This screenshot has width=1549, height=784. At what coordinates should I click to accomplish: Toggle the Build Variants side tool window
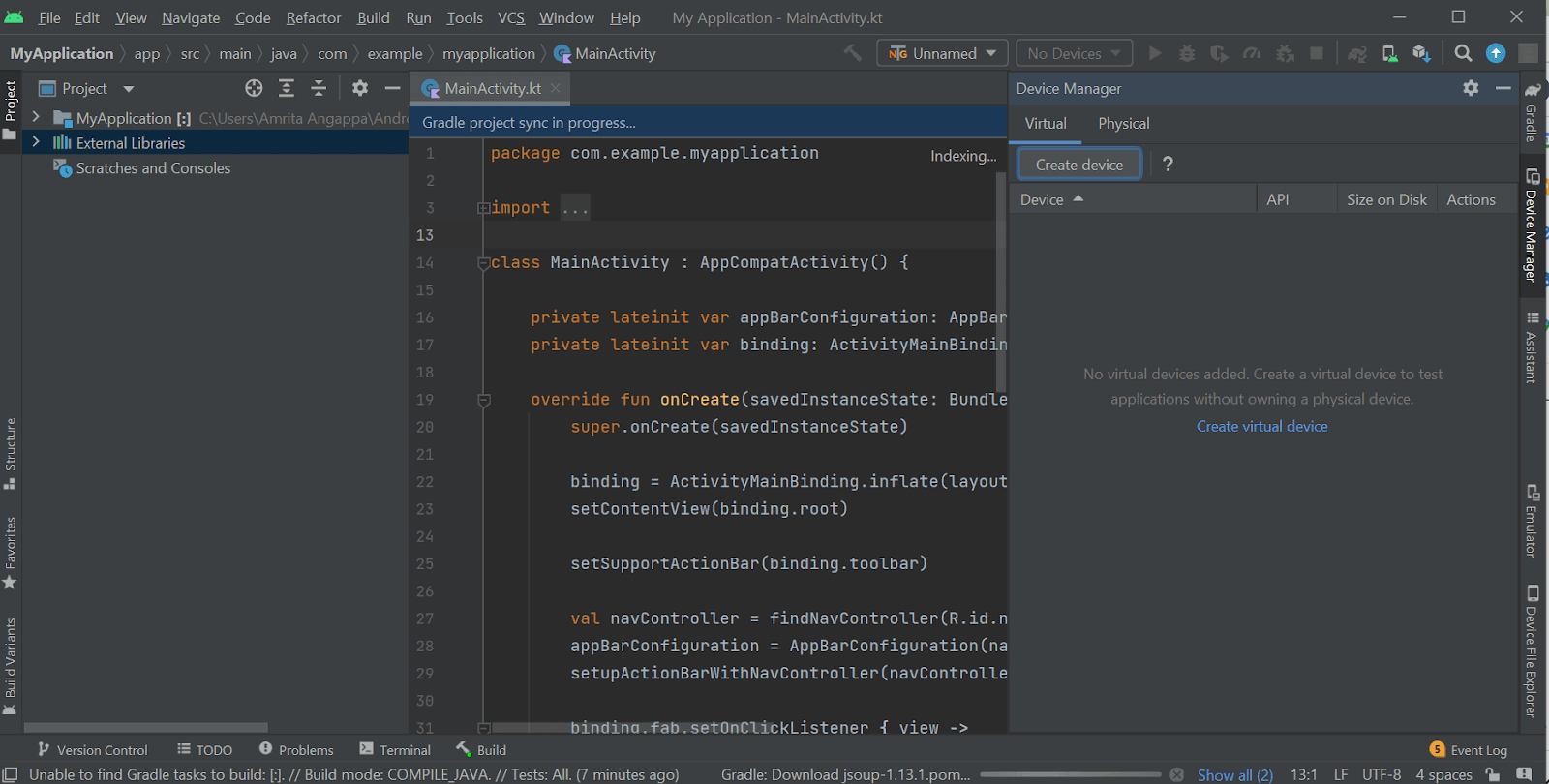point(11,667)
